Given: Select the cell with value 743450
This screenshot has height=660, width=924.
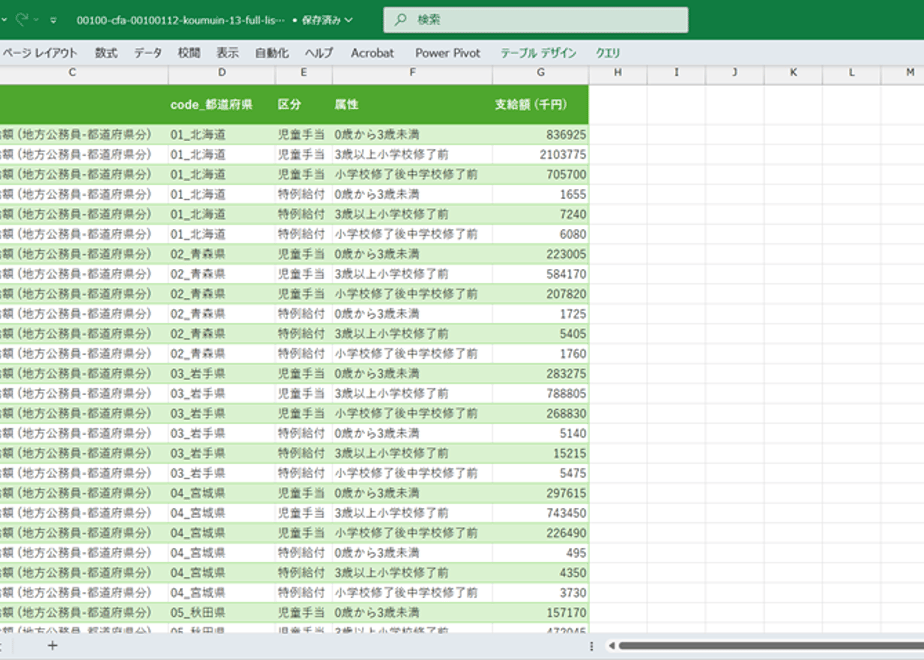Looking at the screenshot, I should (x=540, y=513).
